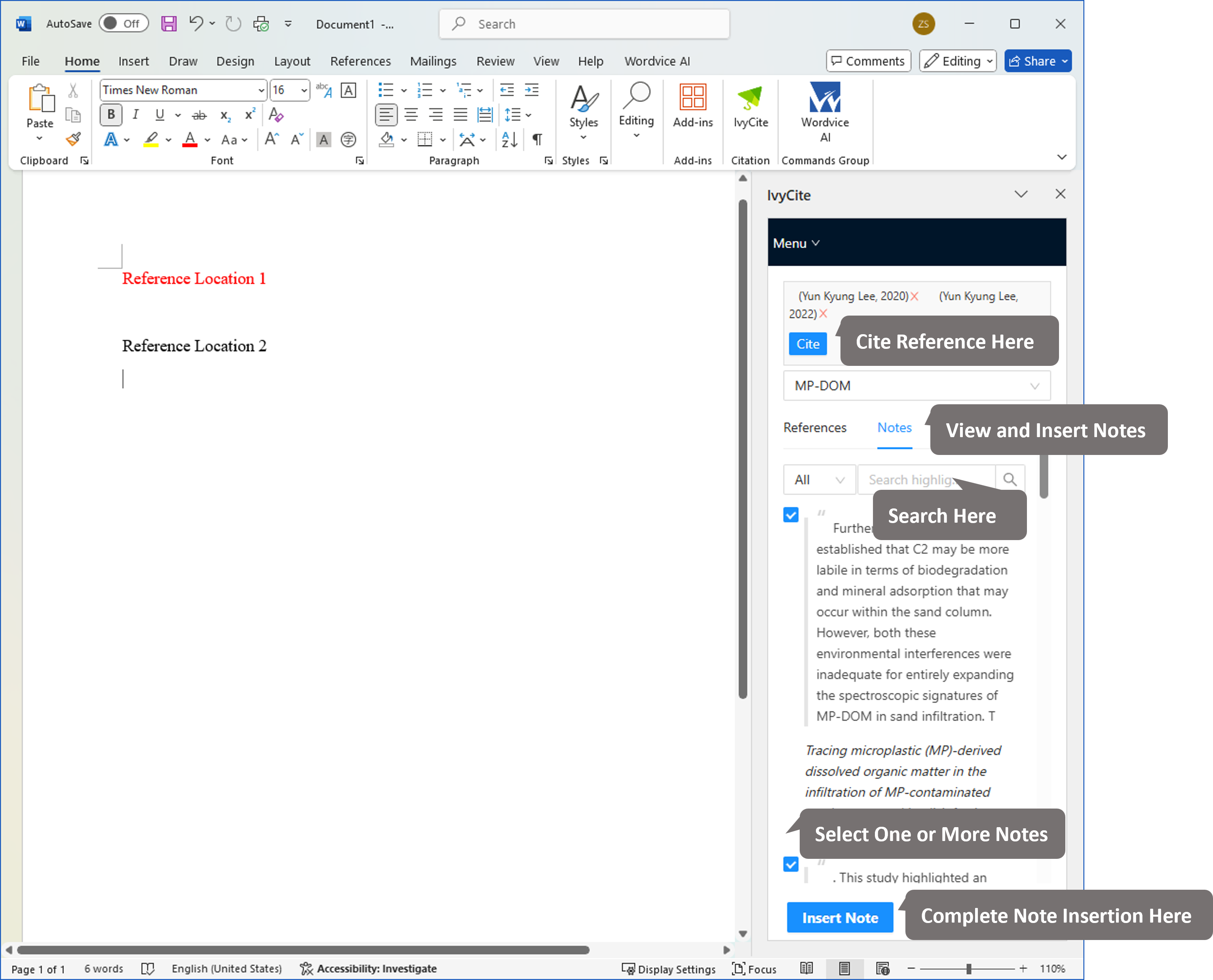Image resolution: width=1213 pixels, height=980 pixels.
Task: Decrease paragraph indent
Action: pos(507,90)
